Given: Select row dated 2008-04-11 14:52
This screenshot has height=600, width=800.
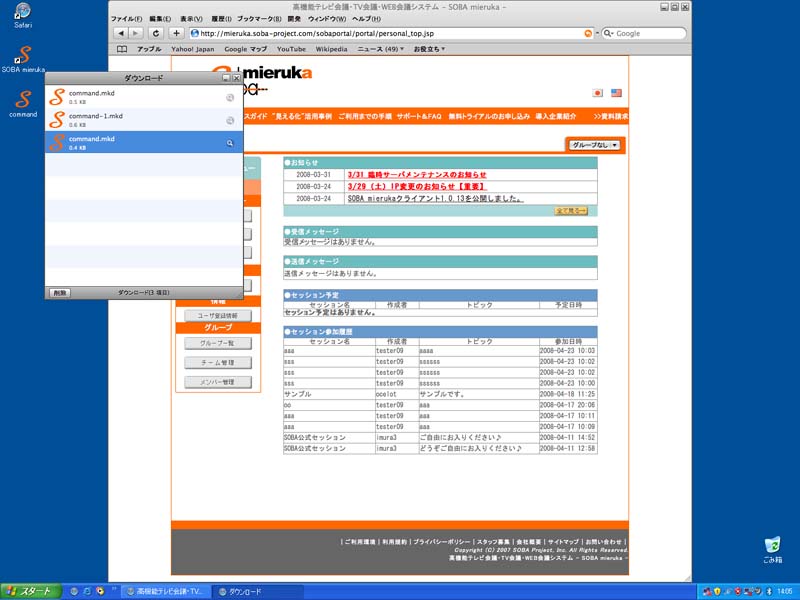Looking at the screenshot, I should pyautogui.click(x=440, y=437).
